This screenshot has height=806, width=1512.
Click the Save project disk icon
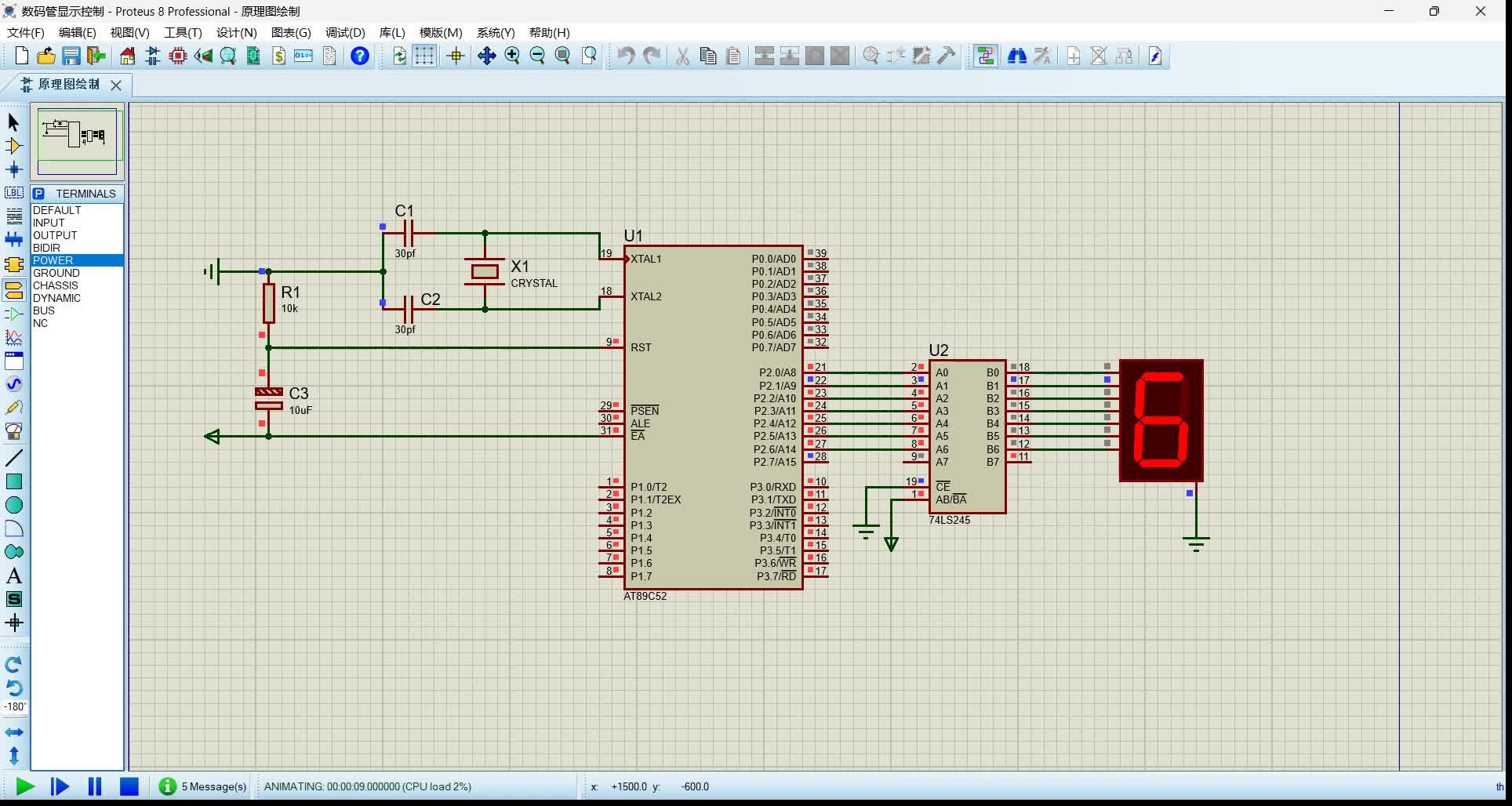pyautogui.click(x=71, y=56)
